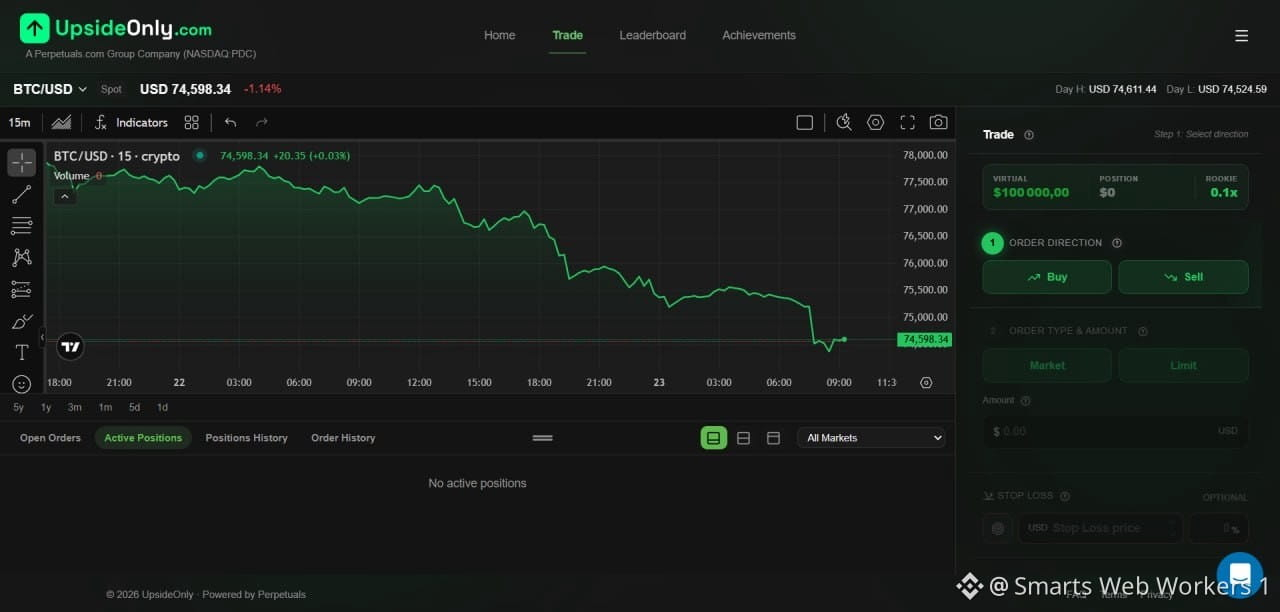Click the quick search icon in chart toolbar
Viewport: 1280px width, 612px height.
point(844,122)
